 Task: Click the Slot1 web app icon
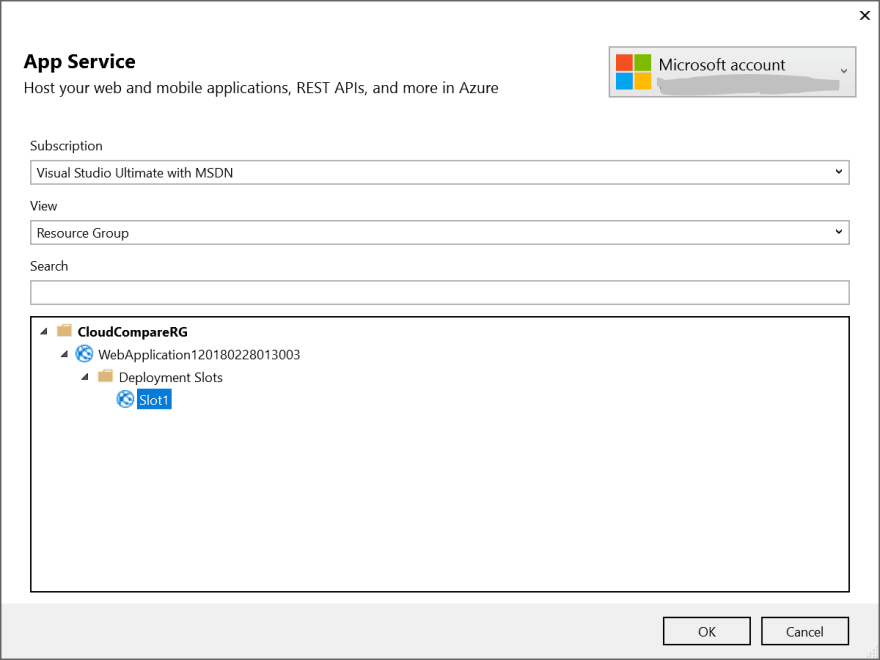(125, 399)
